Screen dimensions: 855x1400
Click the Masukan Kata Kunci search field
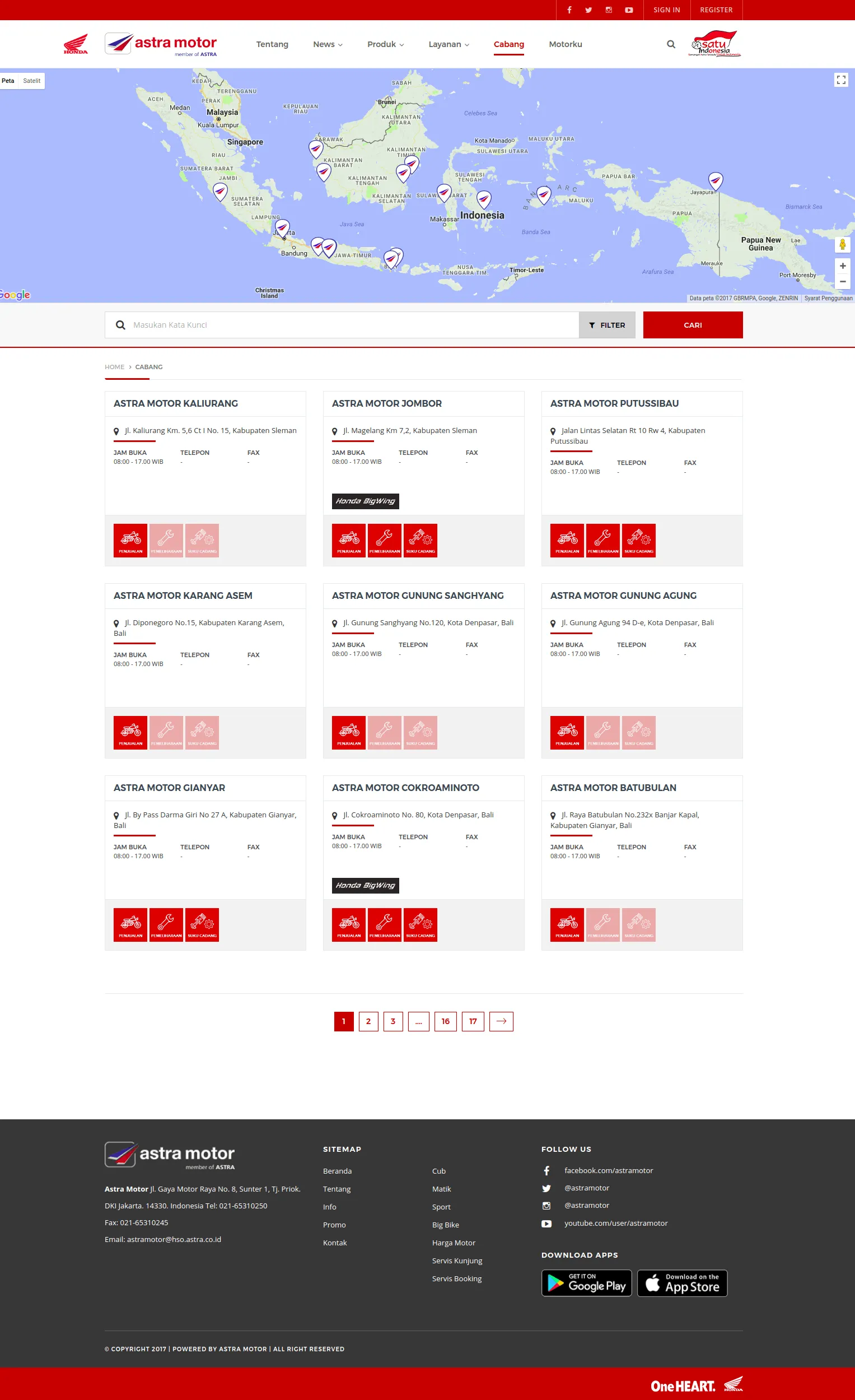[x=352, y=325]
